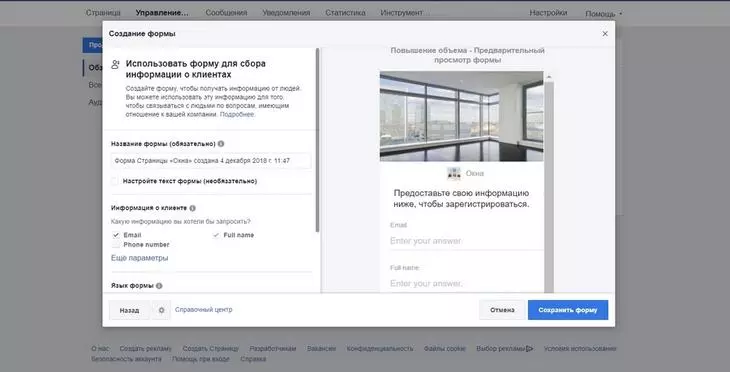Open the Статистика tab
Viewport: 730px width, 372px height.
coord(345,13)
